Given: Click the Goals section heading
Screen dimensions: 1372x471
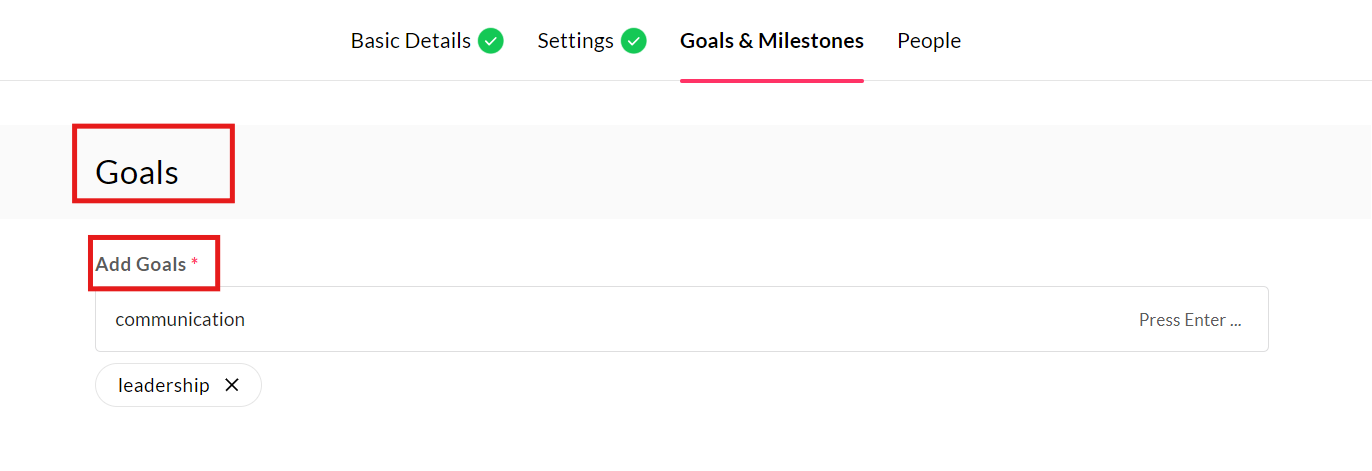Looking at the screenshot, I should coord(137,172).
